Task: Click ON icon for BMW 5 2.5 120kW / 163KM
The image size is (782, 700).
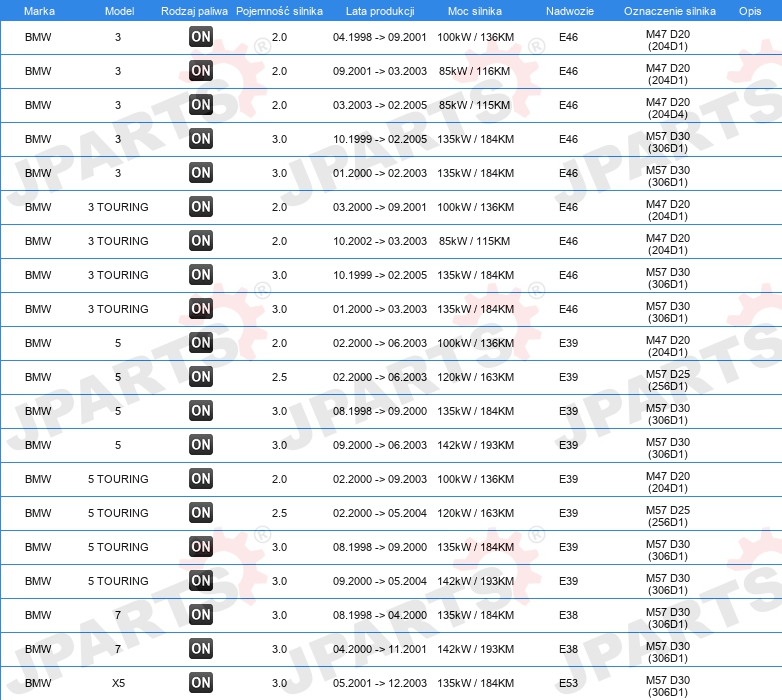Action: click(x=201, y=377)
